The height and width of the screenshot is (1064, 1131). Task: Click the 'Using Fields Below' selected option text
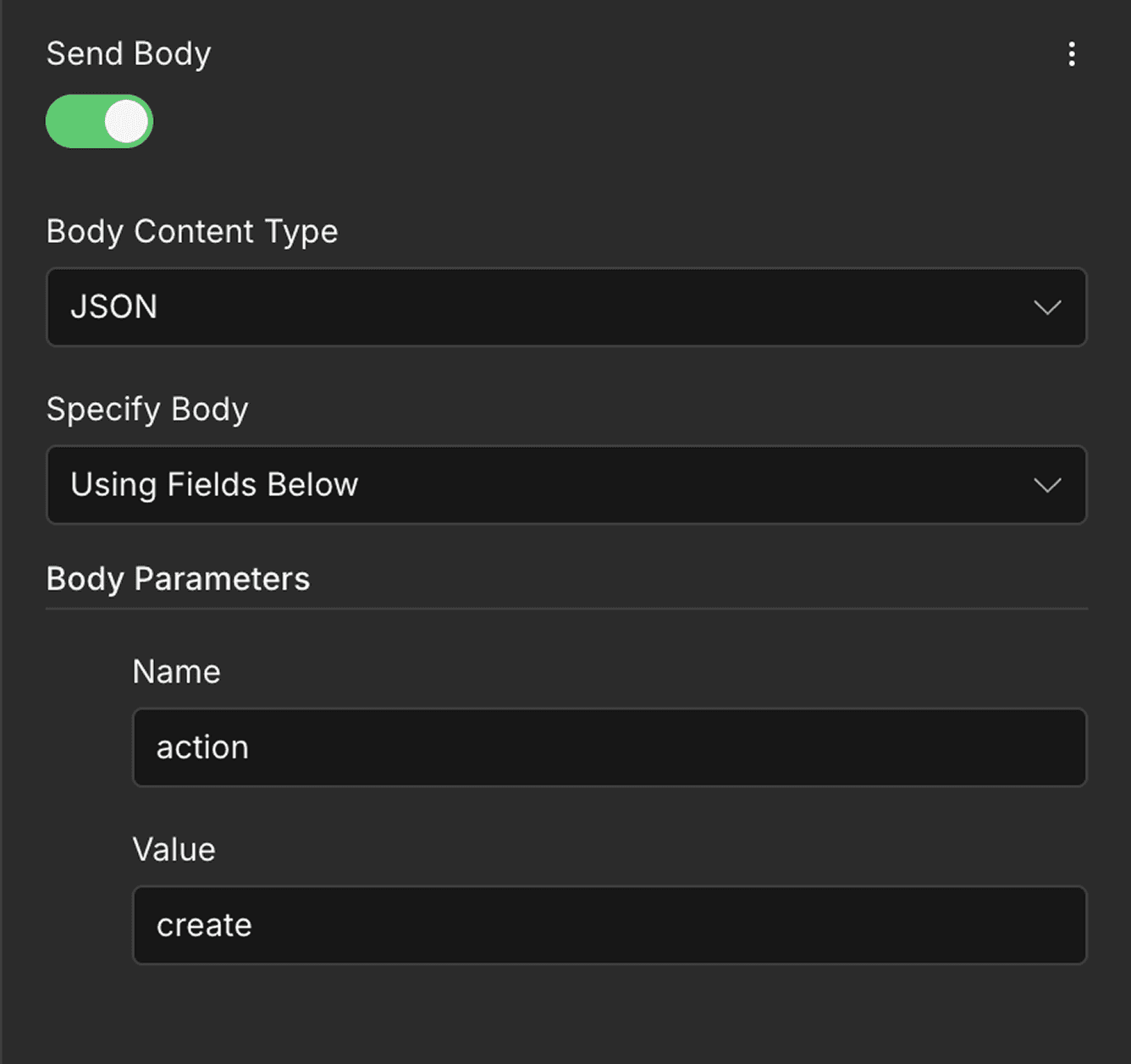pos(214,484)
